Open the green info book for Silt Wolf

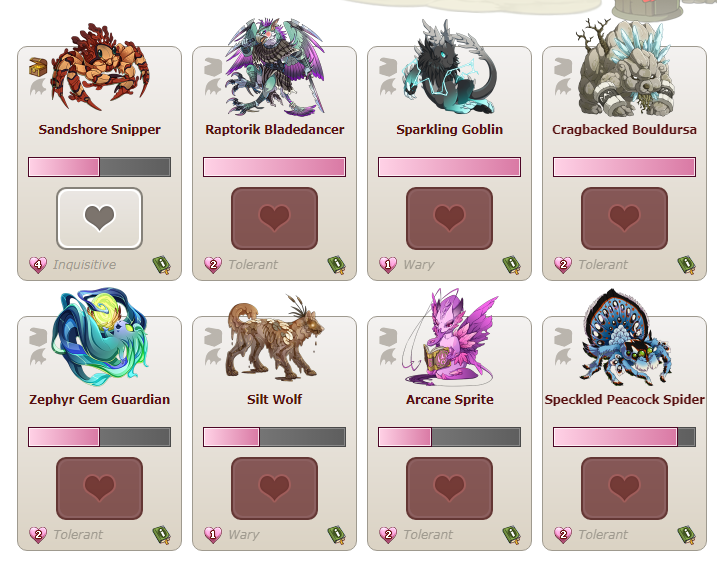pos(337,535)
